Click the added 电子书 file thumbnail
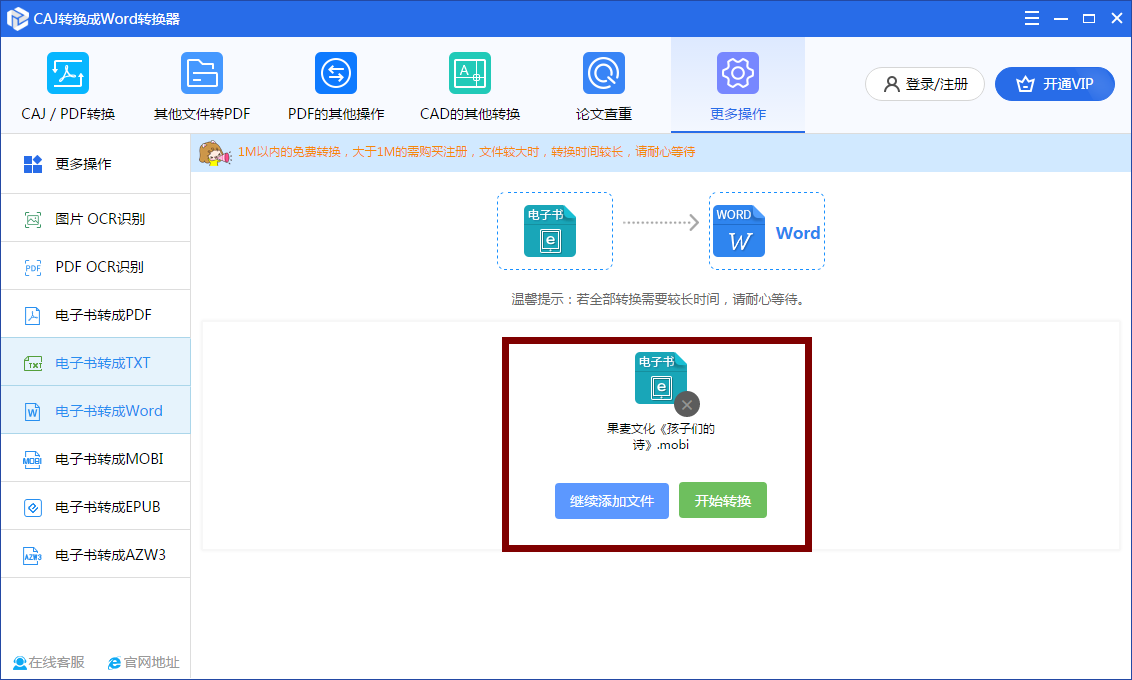1132x680 pixels. coord(661,378)
